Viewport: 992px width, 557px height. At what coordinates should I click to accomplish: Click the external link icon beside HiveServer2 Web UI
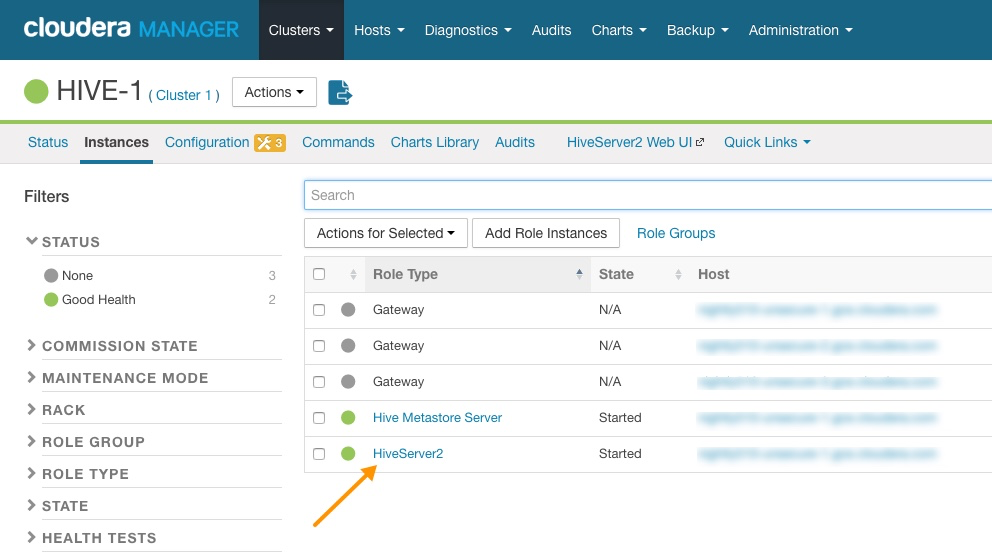click(x=700, y=142)
